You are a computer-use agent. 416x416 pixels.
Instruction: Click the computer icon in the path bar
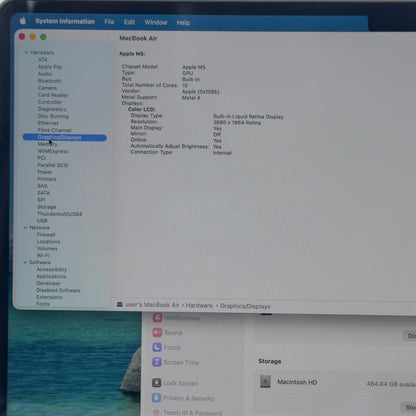click(x=120, y=304)
